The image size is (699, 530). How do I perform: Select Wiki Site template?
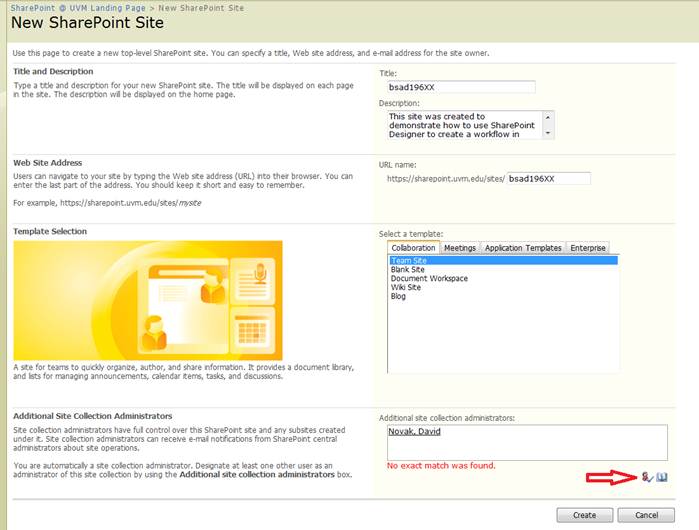(x=406, y=288)
